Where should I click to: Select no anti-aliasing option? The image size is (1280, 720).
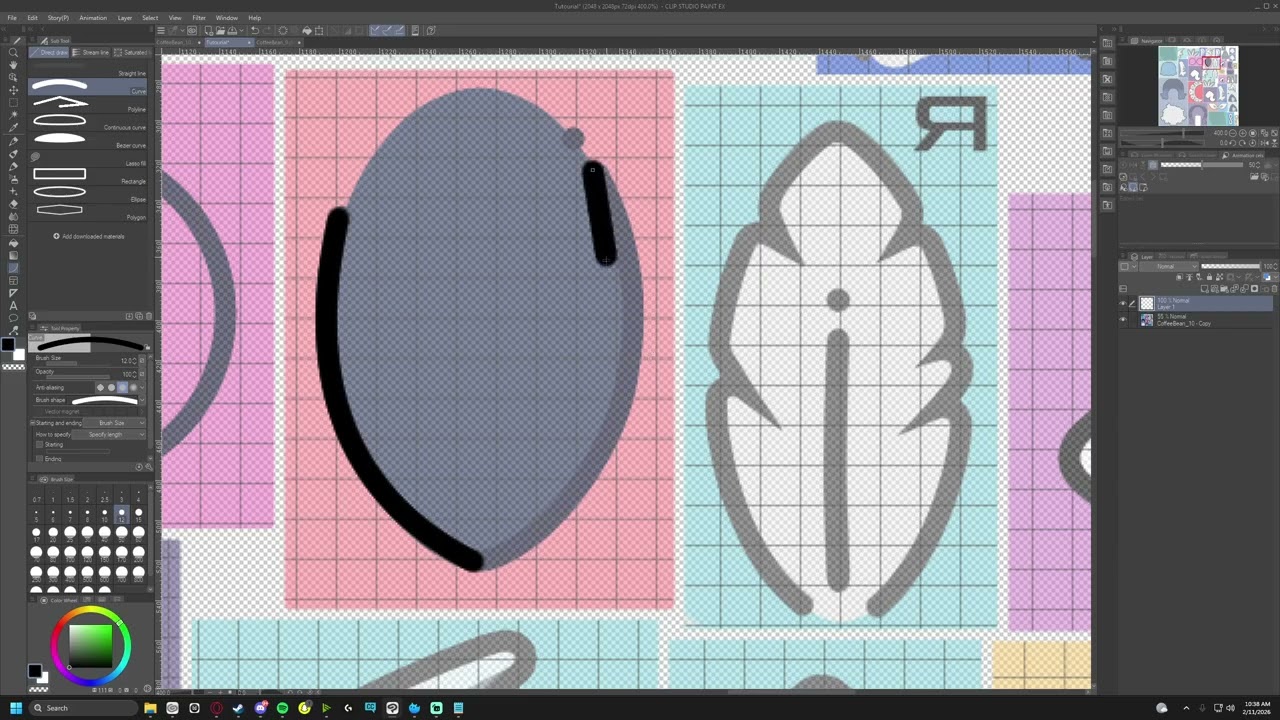coord(100,387)
